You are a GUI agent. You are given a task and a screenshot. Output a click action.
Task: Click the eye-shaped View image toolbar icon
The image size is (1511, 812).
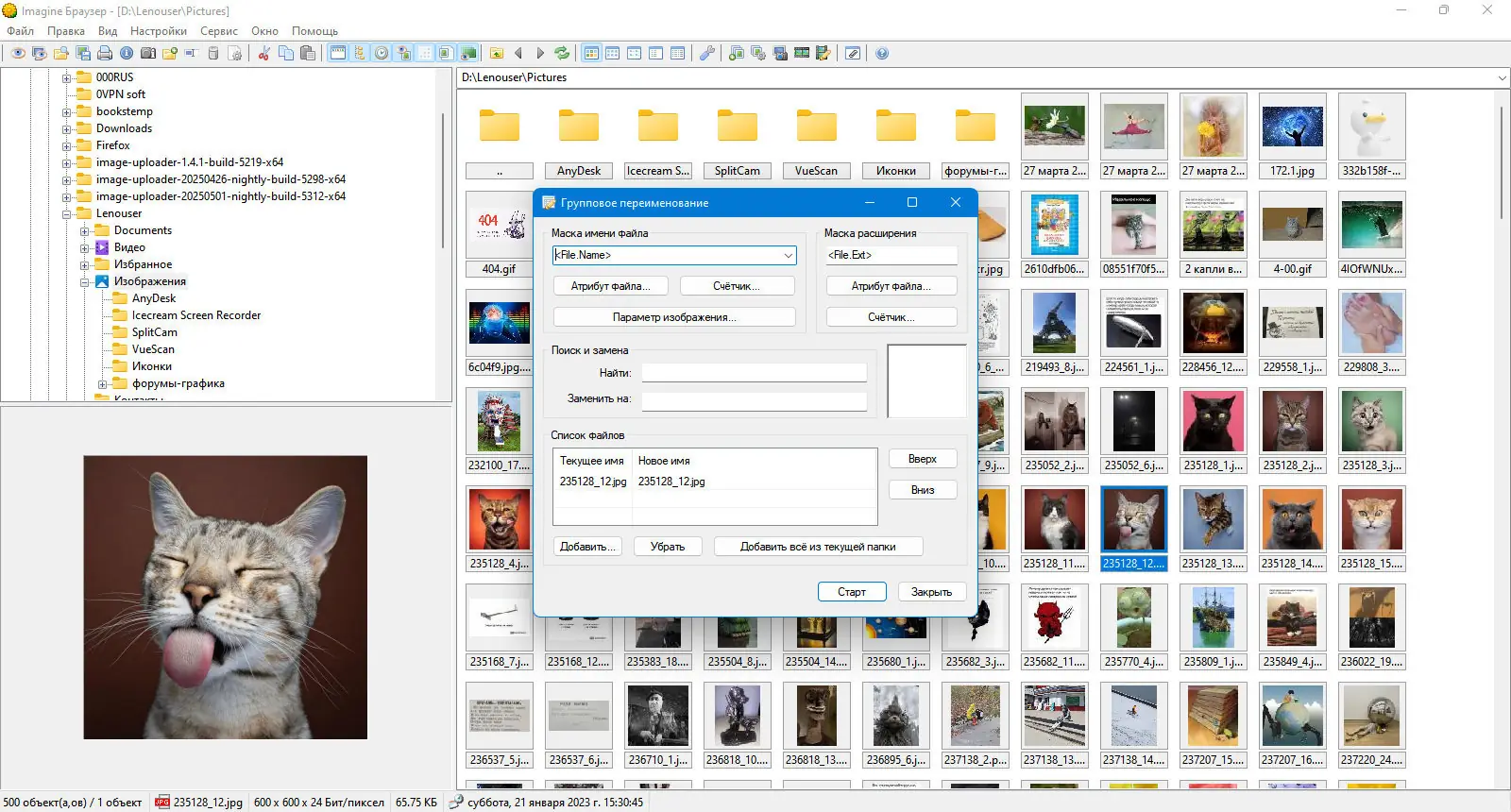(x=17, y=53)
